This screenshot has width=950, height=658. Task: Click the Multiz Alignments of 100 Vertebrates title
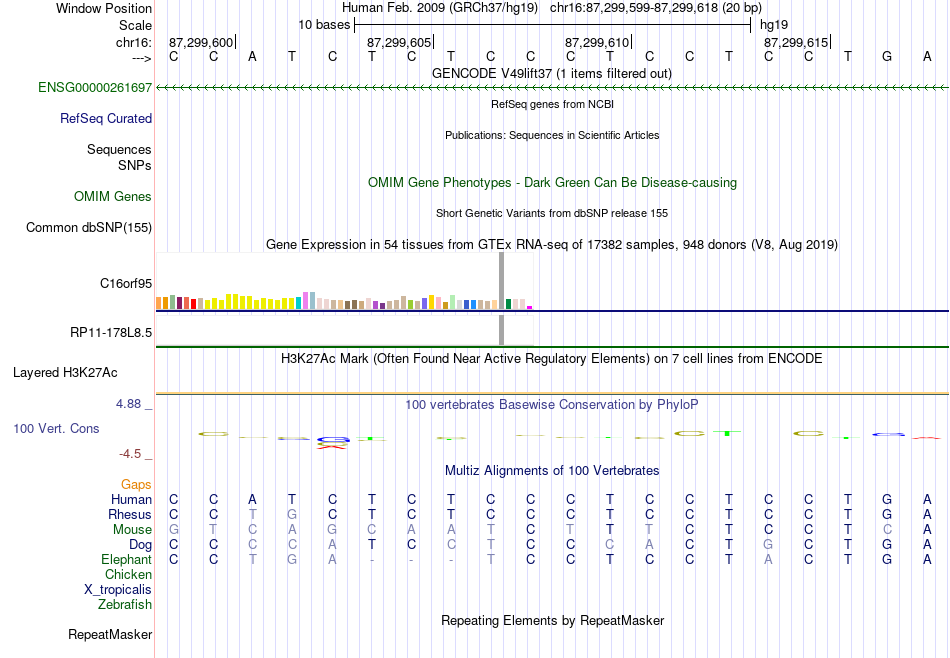point(552,470)
